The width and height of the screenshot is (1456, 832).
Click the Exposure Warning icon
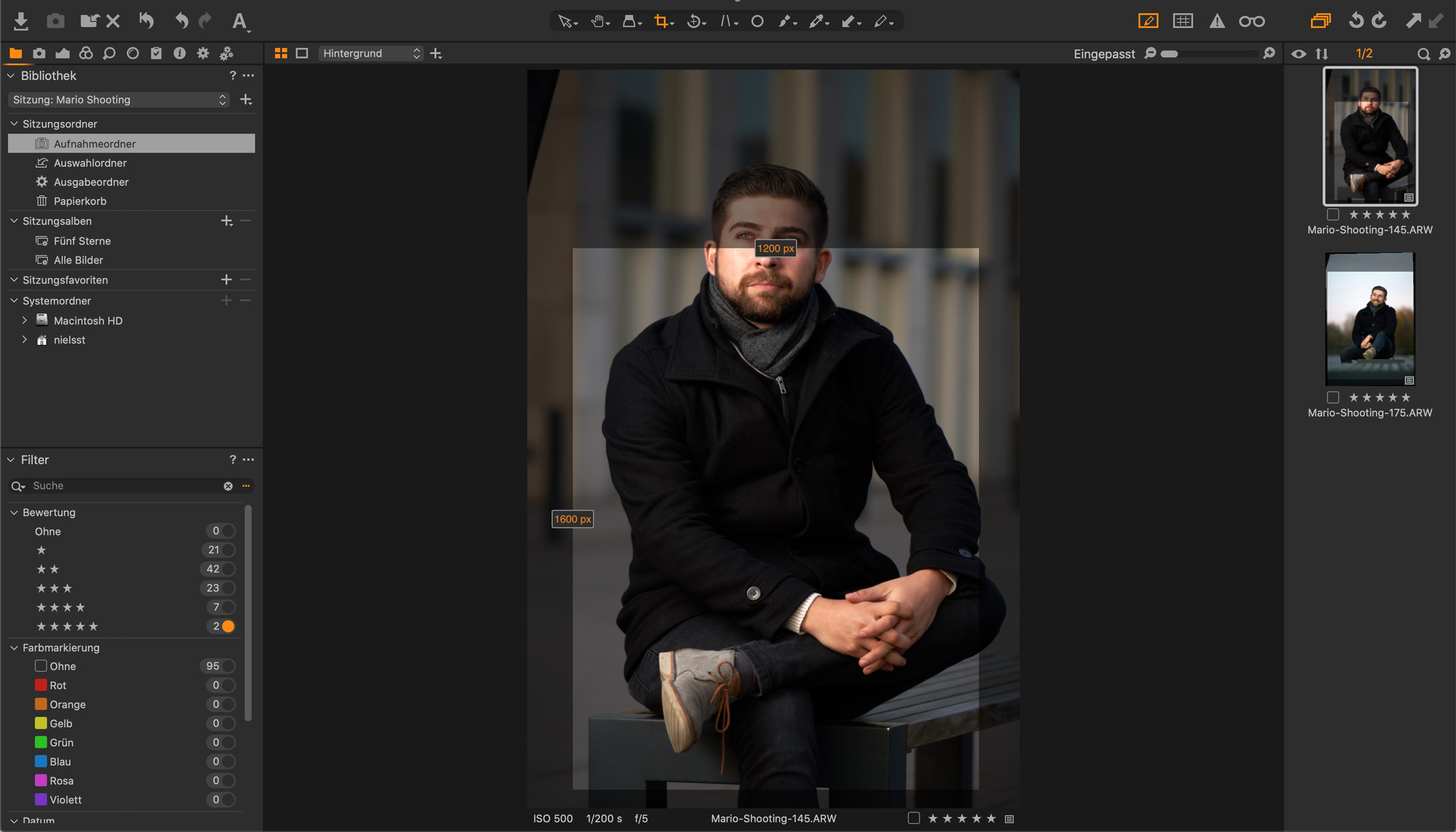pyautogui.click(x=1217, y=21)
